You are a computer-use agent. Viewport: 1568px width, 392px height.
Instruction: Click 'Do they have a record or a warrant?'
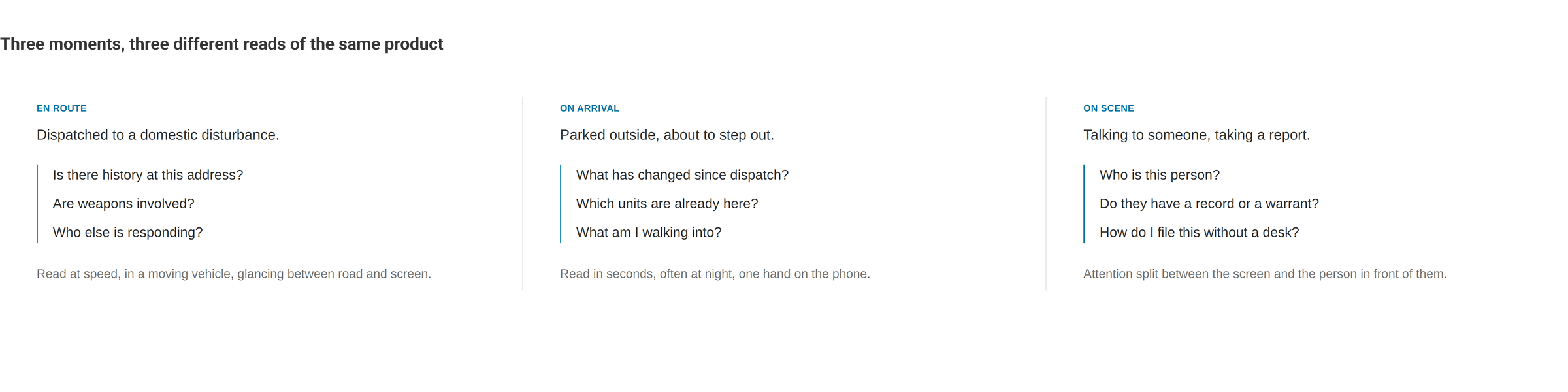[1209, 204]
